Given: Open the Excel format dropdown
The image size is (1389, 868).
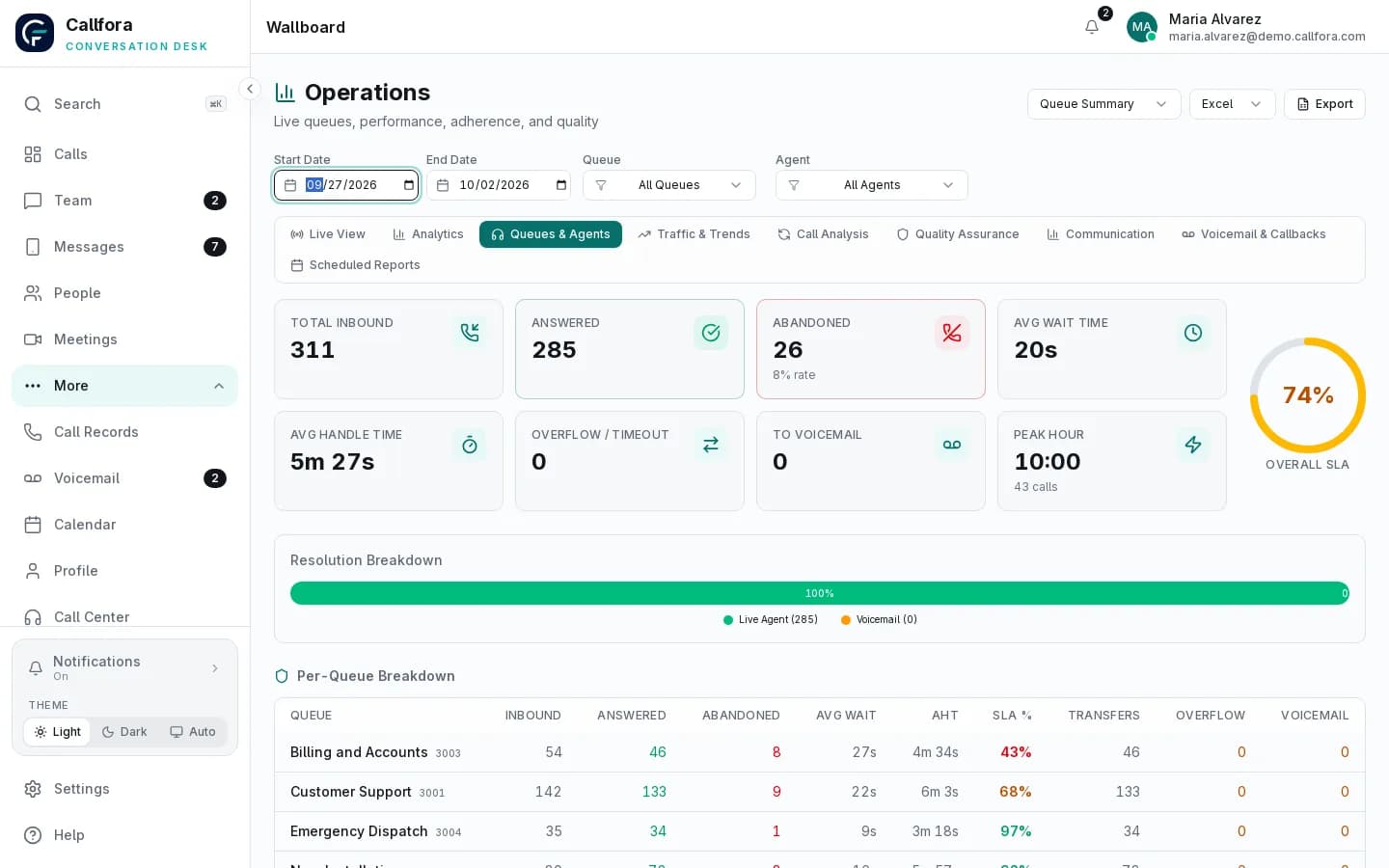Looking at the screenshot, I should (1232, 104).
